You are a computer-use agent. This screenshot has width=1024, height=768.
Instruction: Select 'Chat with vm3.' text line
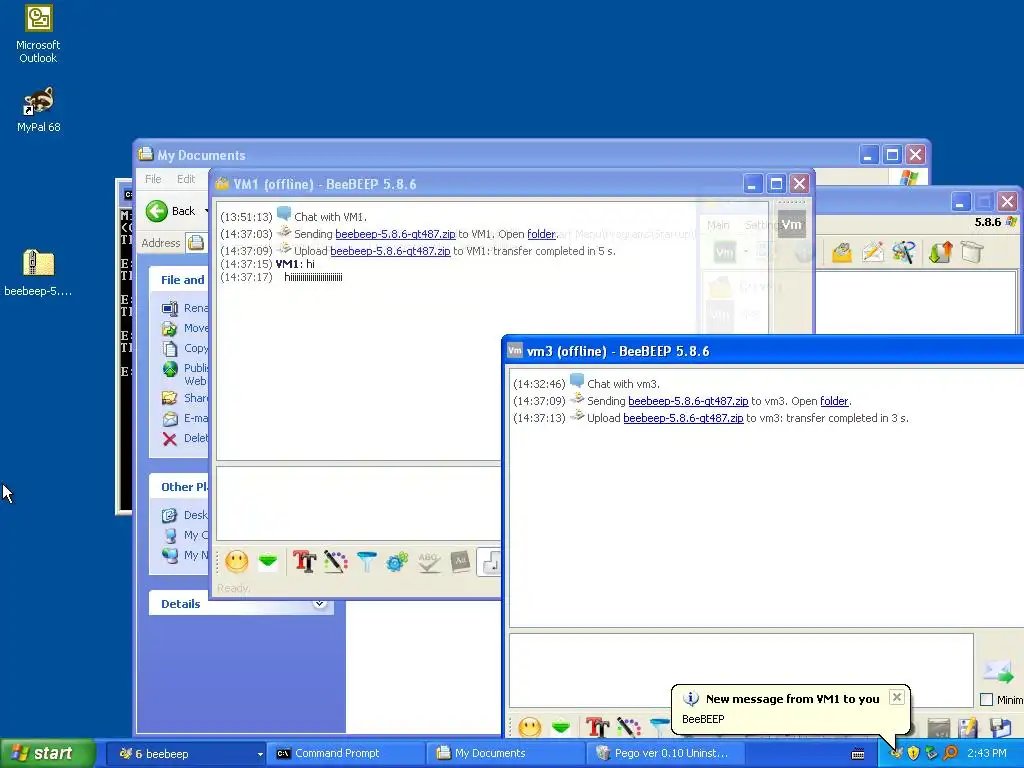coord(623,384)
